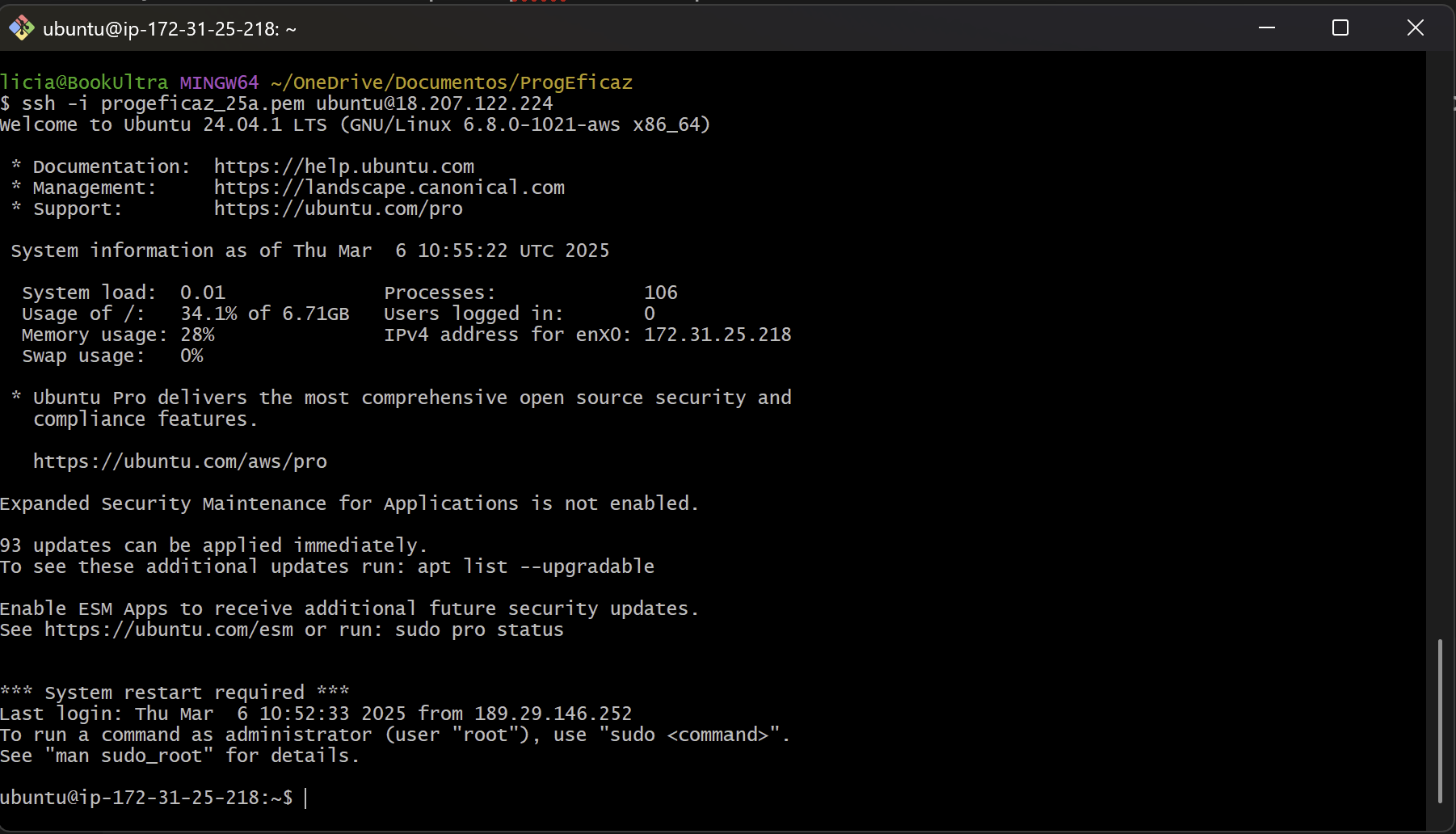Click the vertical scrollbar thumb
This screenshot has width=1456, height=834.
coord(1439,719)
